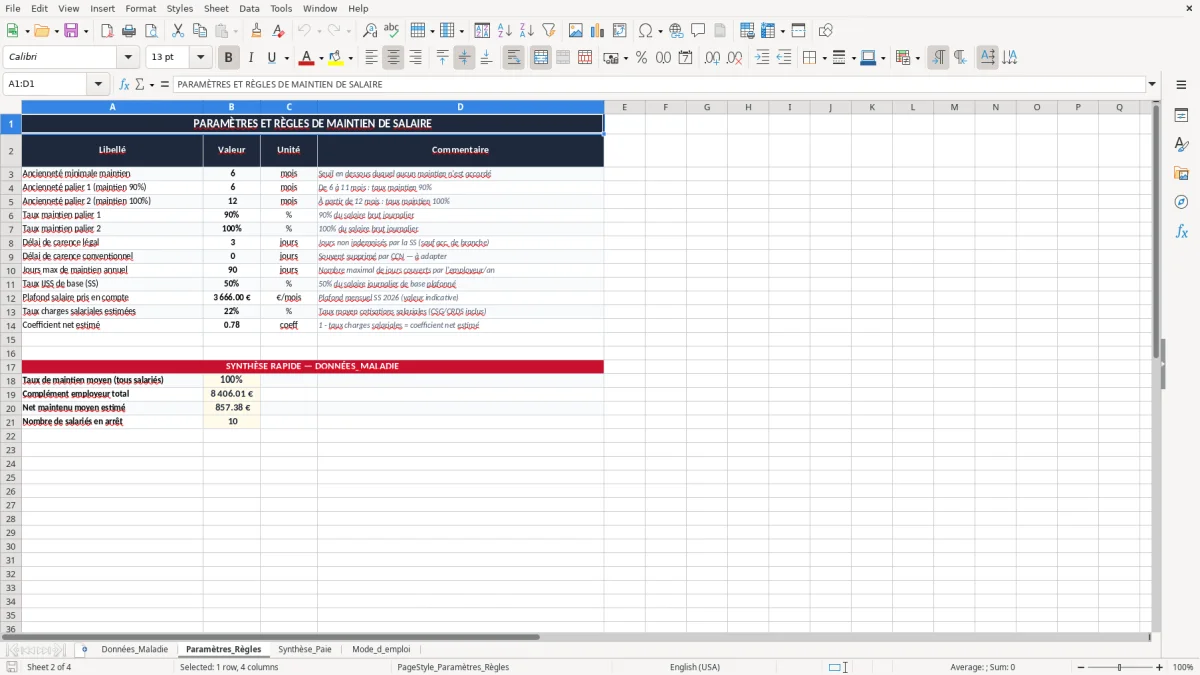Viewport: 1200px width, 675px height.
Task: Open the Tools menu
Action: point(281,8)
